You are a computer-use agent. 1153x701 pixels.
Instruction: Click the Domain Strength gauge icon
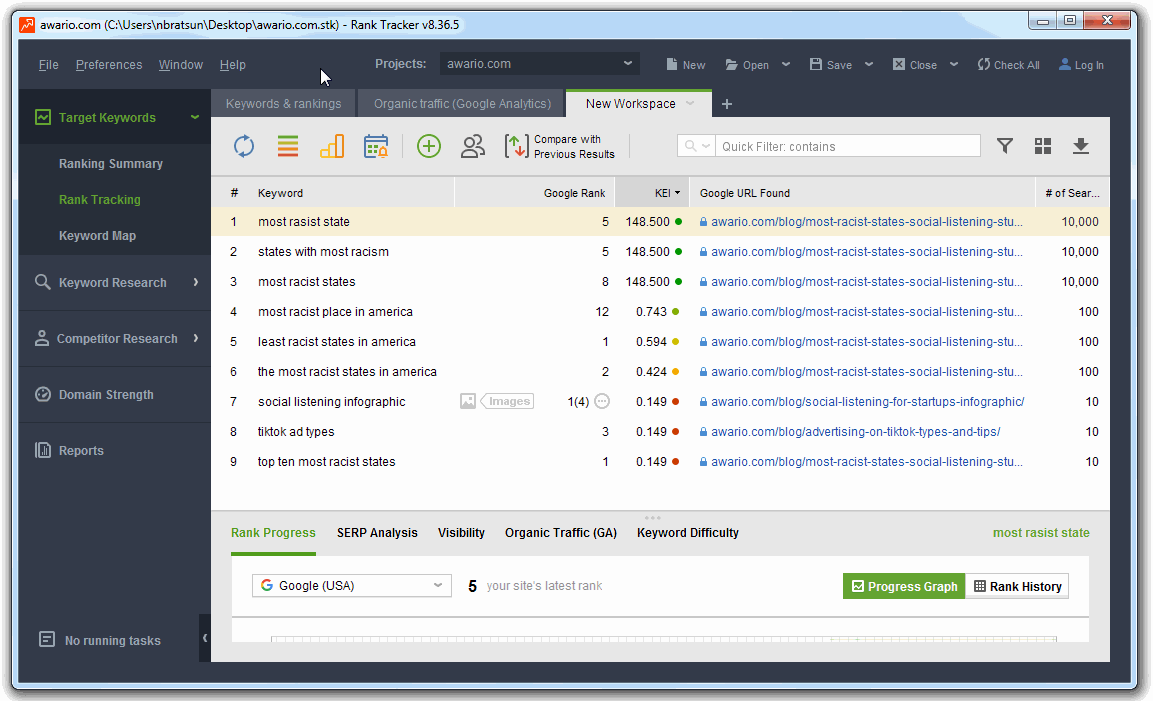point(43,394)
